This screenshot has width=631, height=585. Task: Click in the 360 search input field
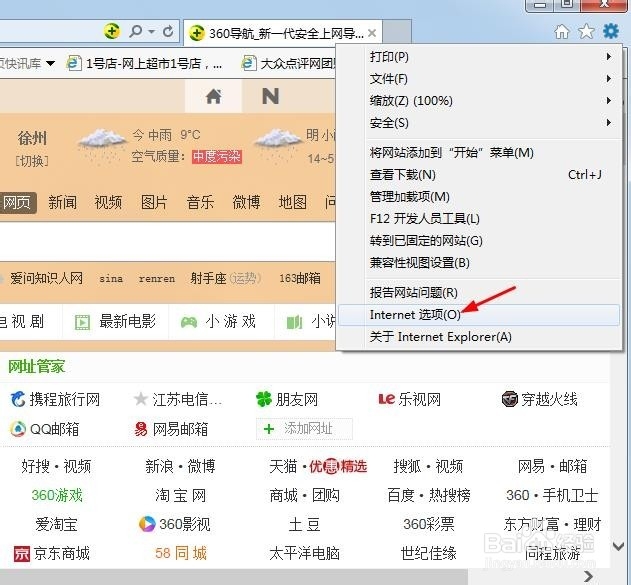167,241
